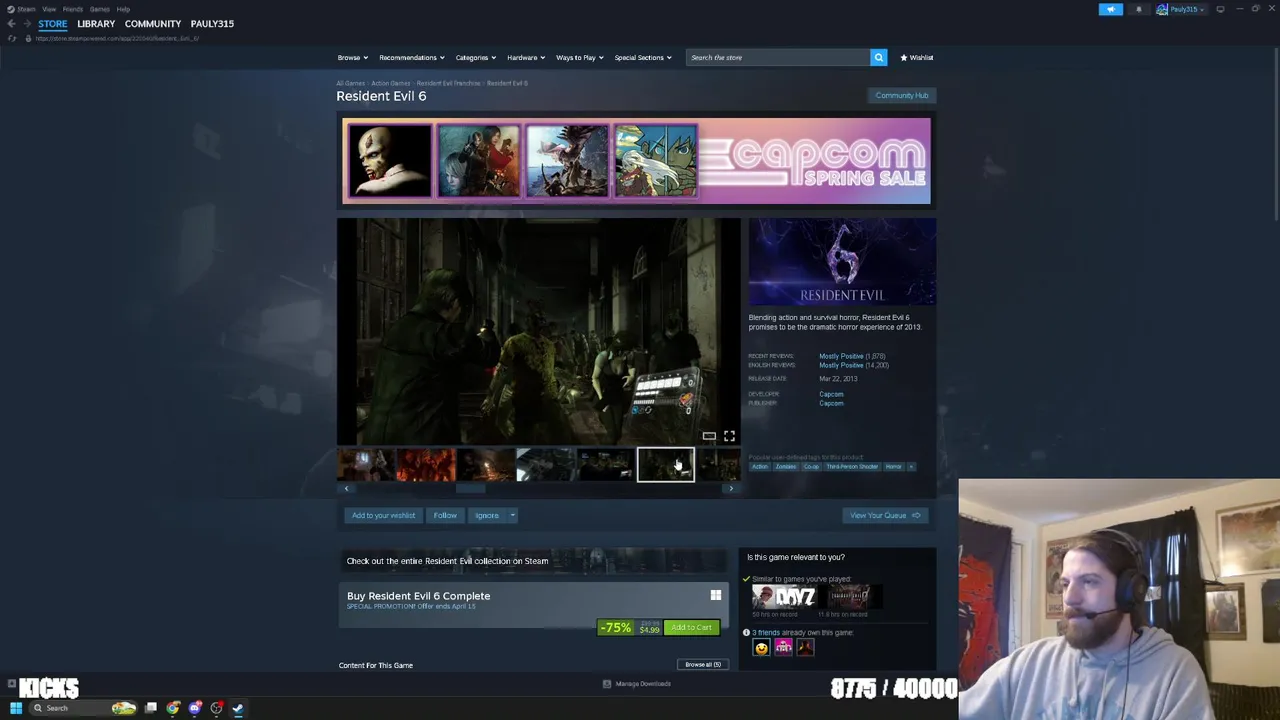This screenshot has height=720, width=1280.
Task: Reload the store page
Action: tap(11, 38)
